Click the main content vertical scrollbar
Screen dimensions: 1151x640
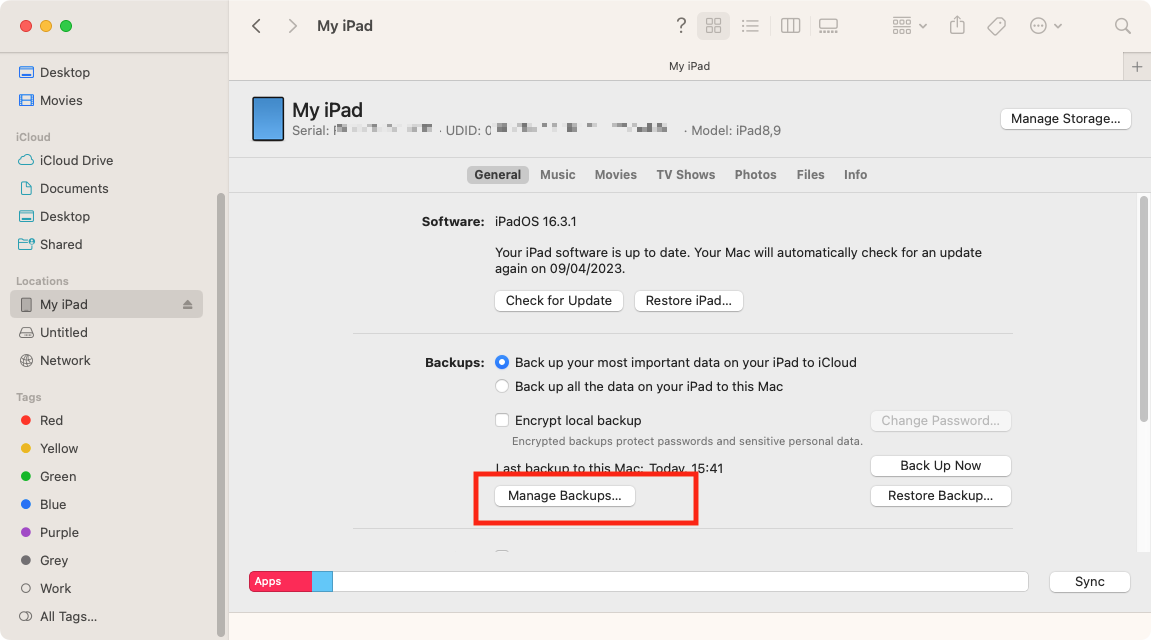[1143, 308]
